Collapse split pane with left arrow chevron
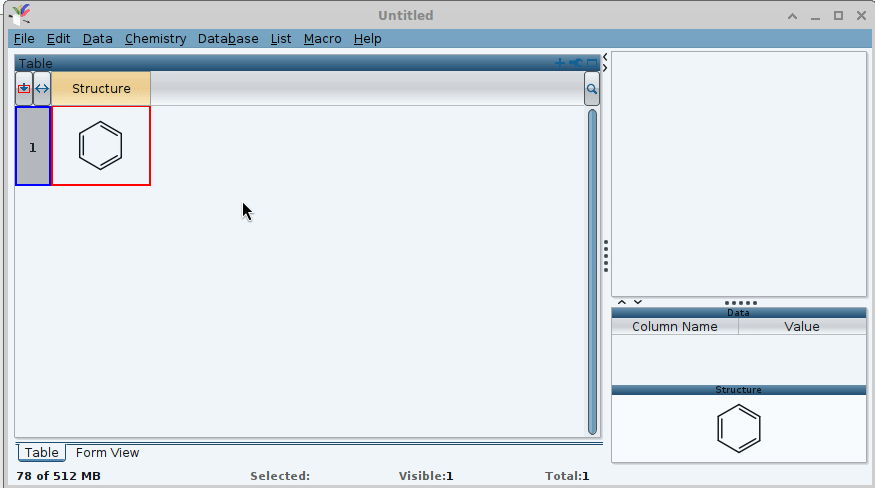This screenshot has height=488, width=875. [605, 57]
